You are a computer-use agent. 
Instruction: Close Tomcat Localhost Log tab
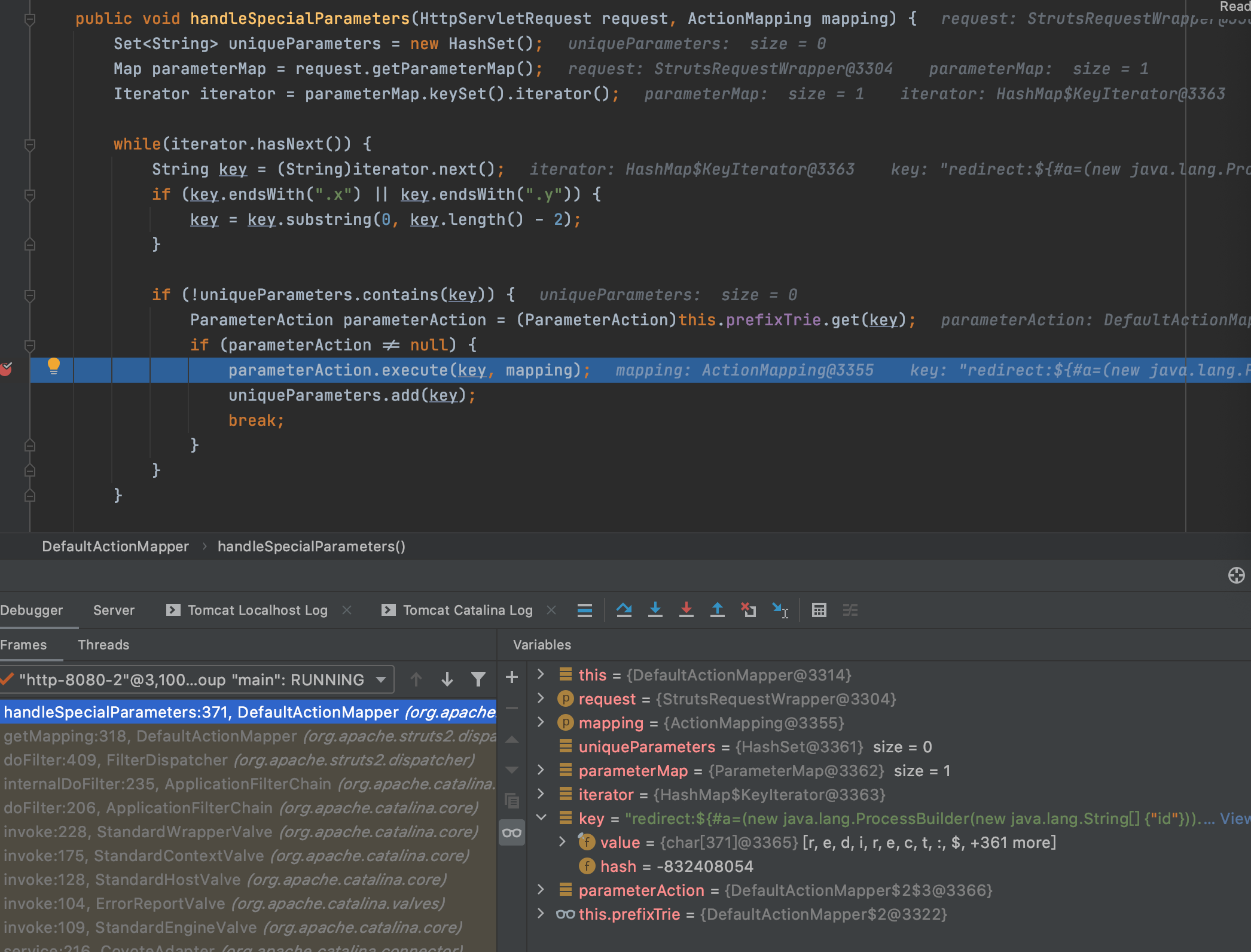click(347, 610)
